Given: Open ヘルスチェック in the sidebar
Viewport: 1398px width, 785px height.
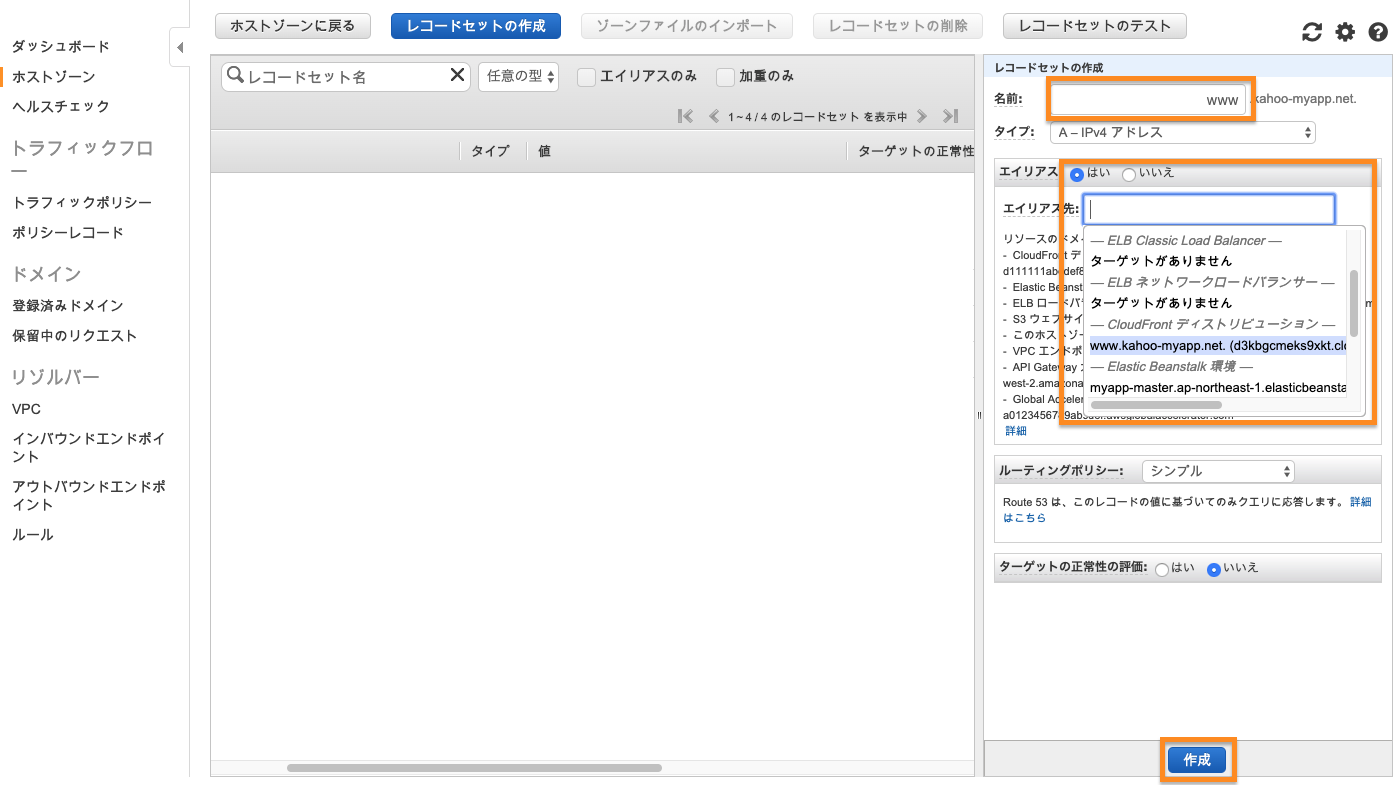Looking at the screenshot, I should click(x=61, y=106).
